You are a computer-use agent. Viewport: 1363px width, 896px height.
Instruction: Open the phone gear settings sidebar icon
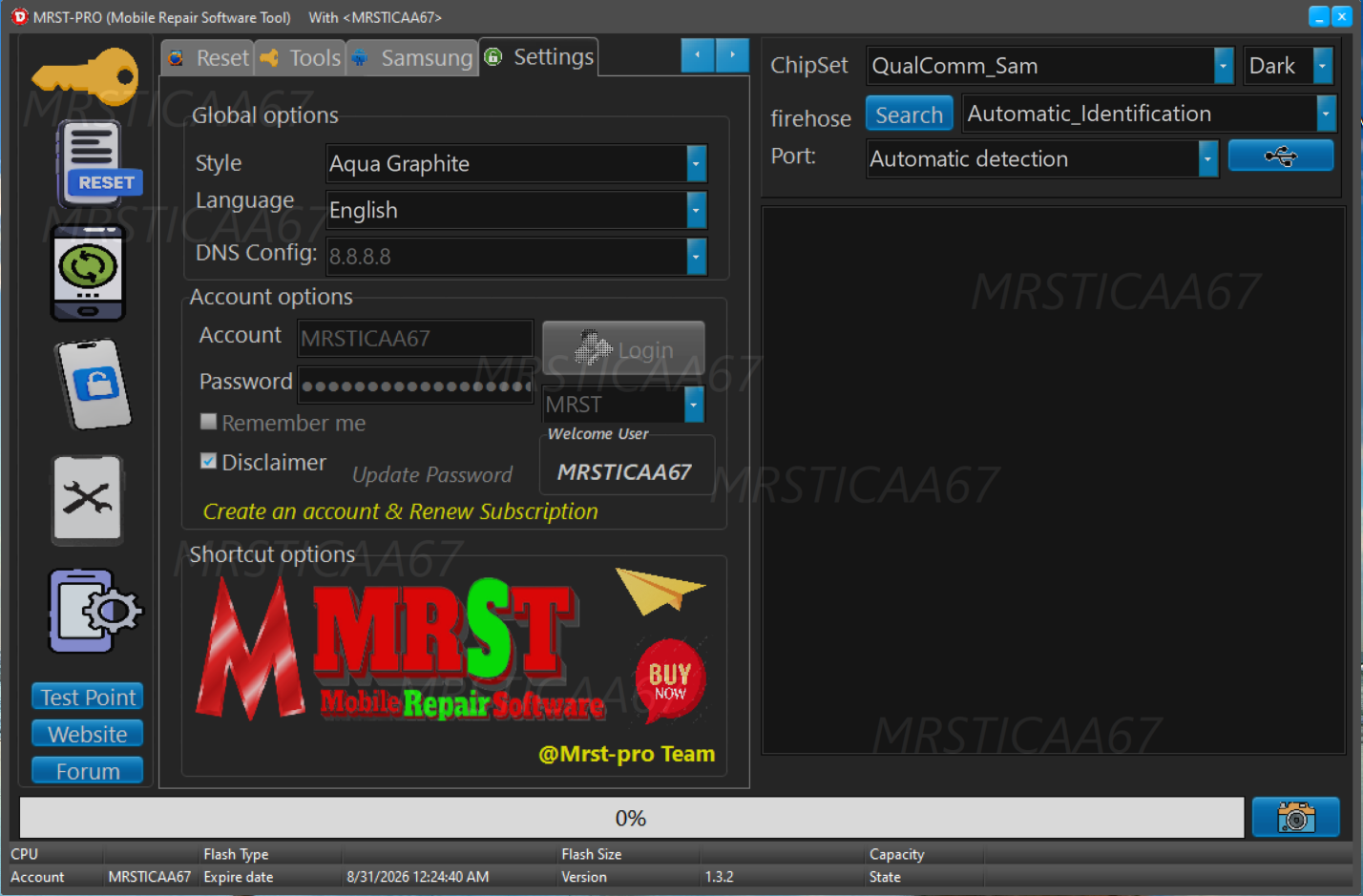tap(94, 611)
